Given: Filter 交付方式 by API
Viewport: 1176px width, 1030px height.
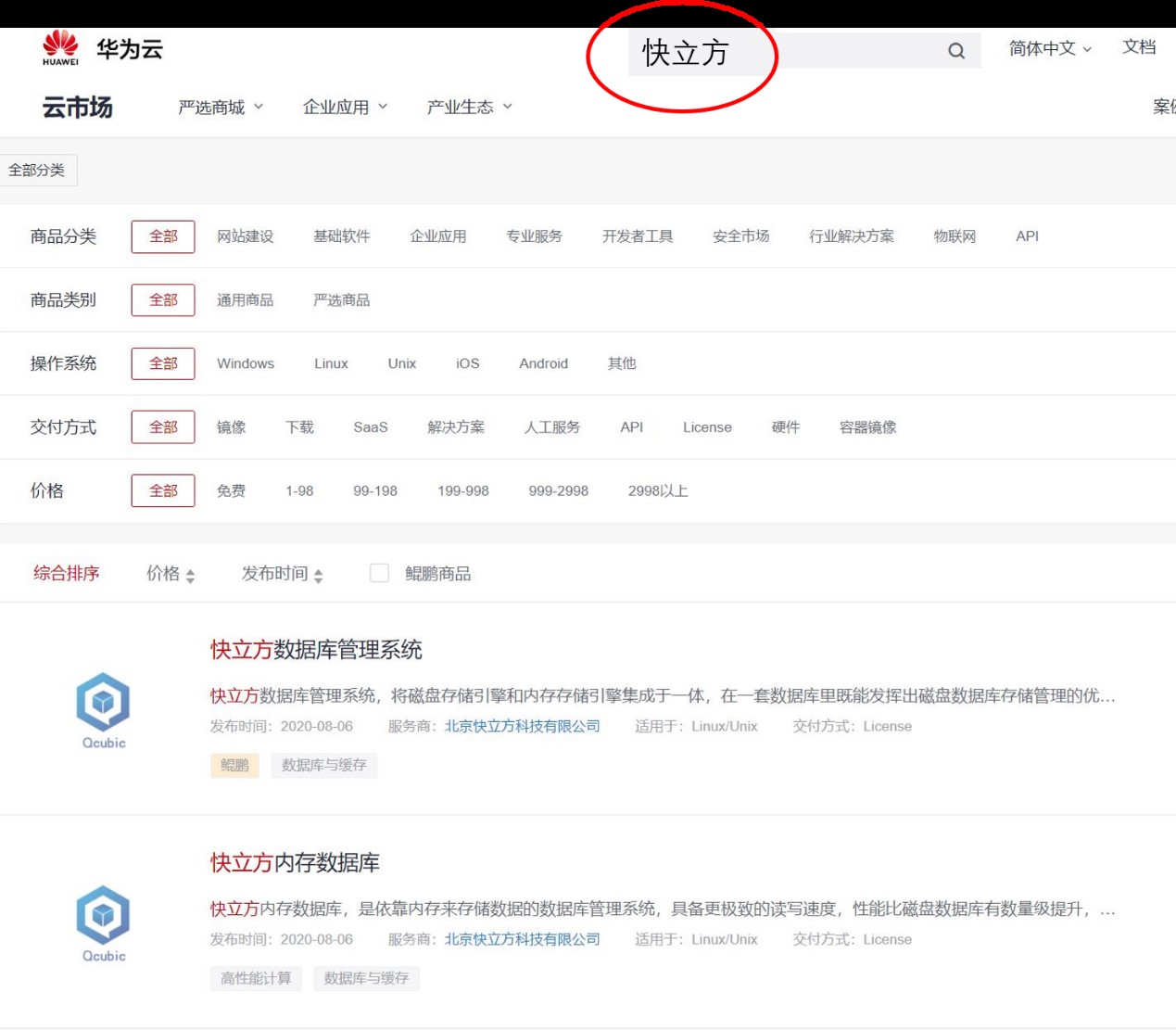Looking at the screenshot, I should click(632, 427).
